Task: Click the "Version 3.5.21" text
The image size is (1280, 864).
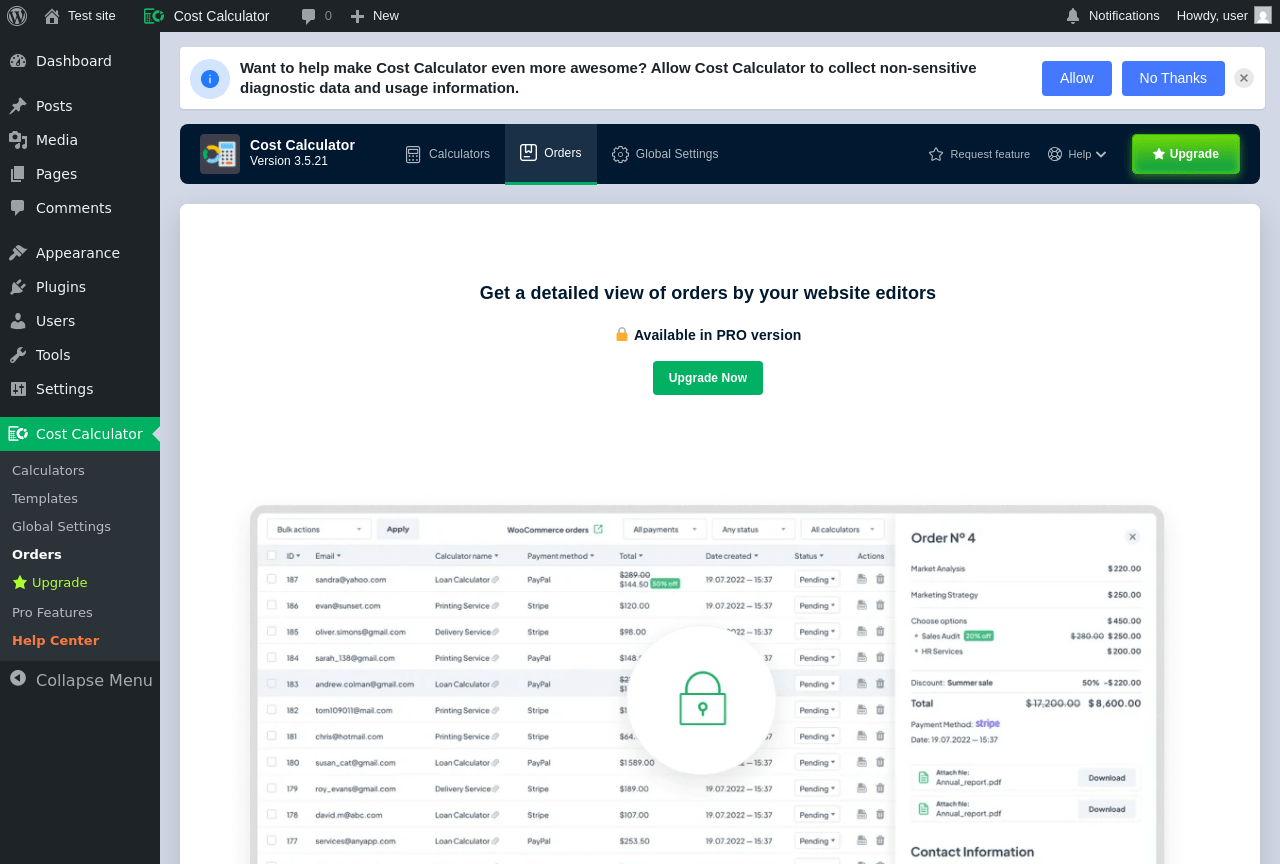Action: click(x=289, y=161)
